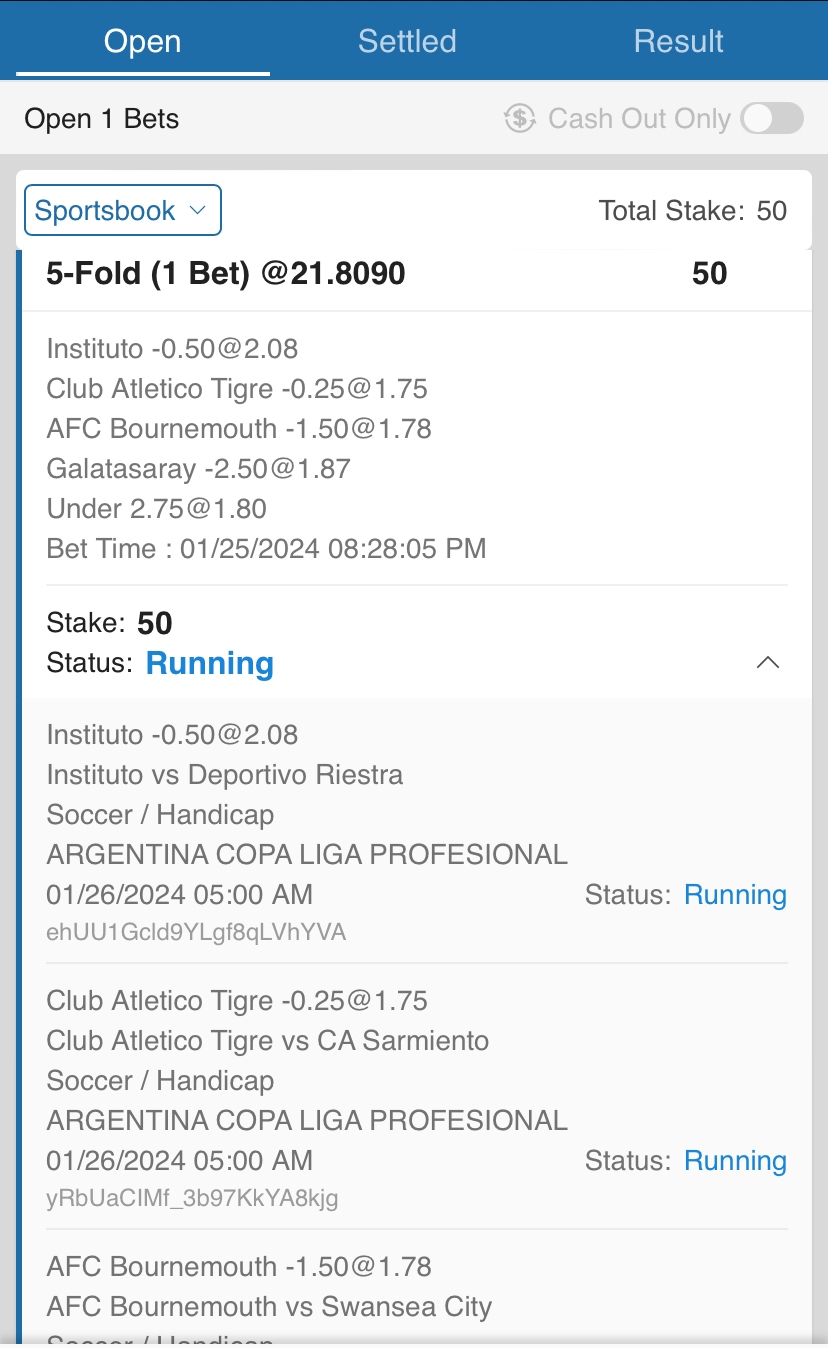This screenshot has width=828, height=1348.
Task: Click the cash out dollar icon
Action: 520,118
